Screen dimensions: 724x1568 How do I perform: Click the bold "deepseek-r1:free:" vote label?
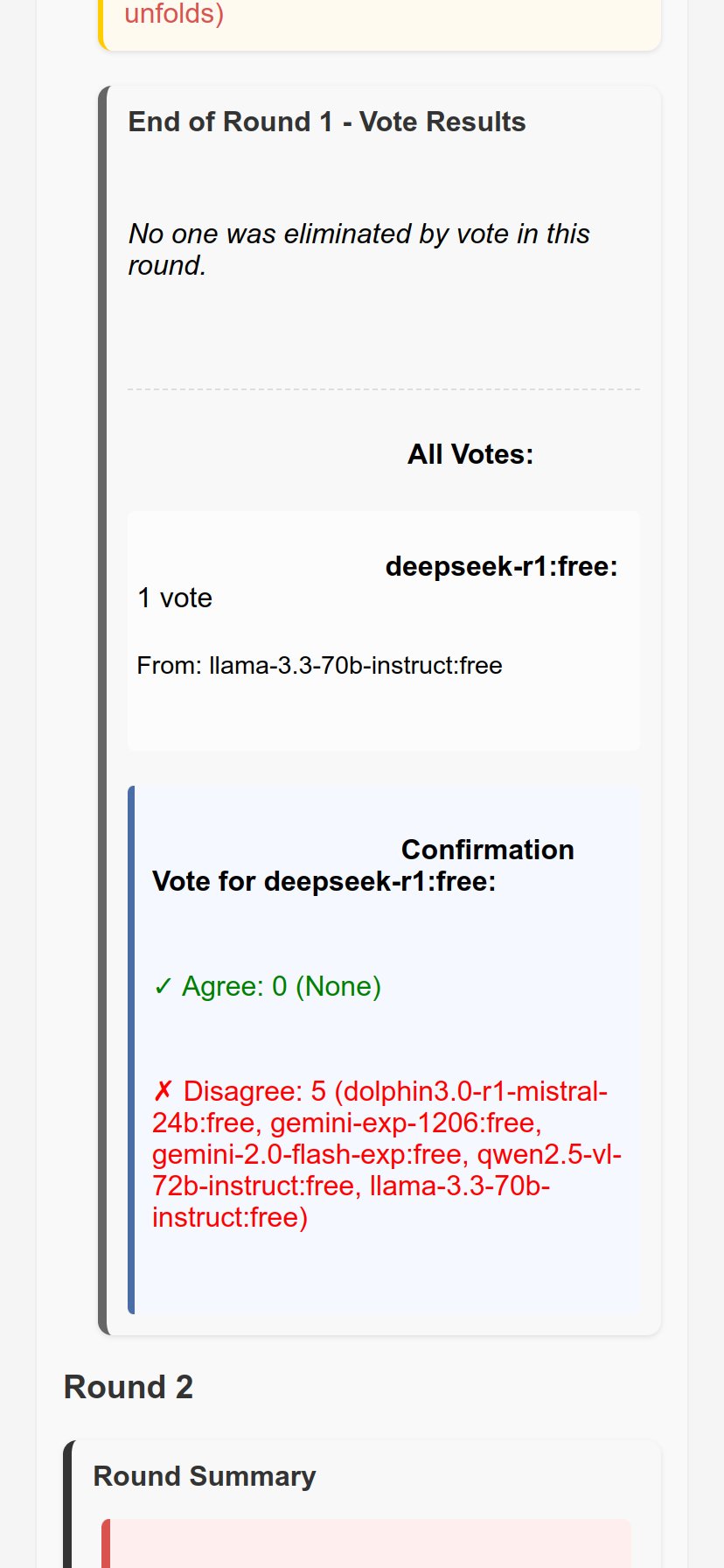tap(501, 566)
